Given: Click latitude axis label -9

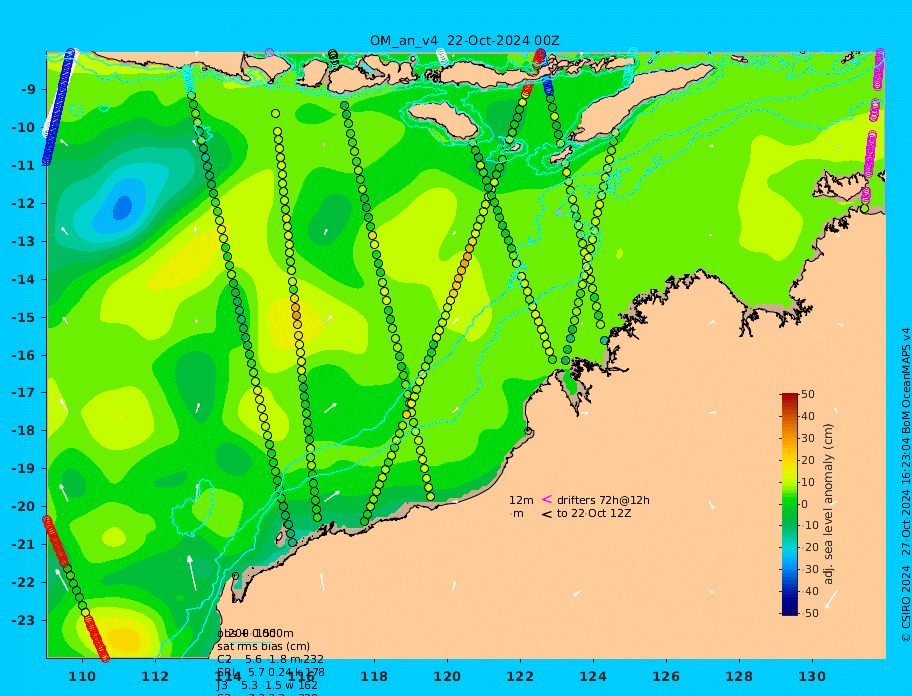Looking at the screenshot, I should click(x=29, y=90).
